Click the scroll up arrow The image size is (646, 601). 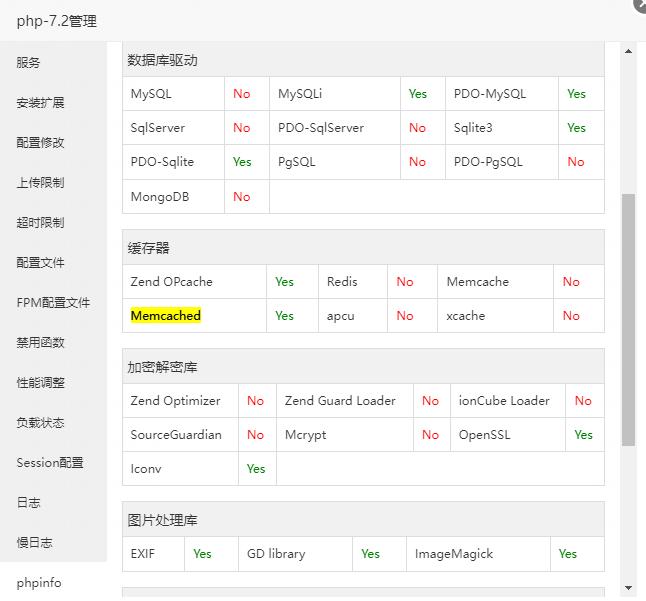(x=628, y=51)
